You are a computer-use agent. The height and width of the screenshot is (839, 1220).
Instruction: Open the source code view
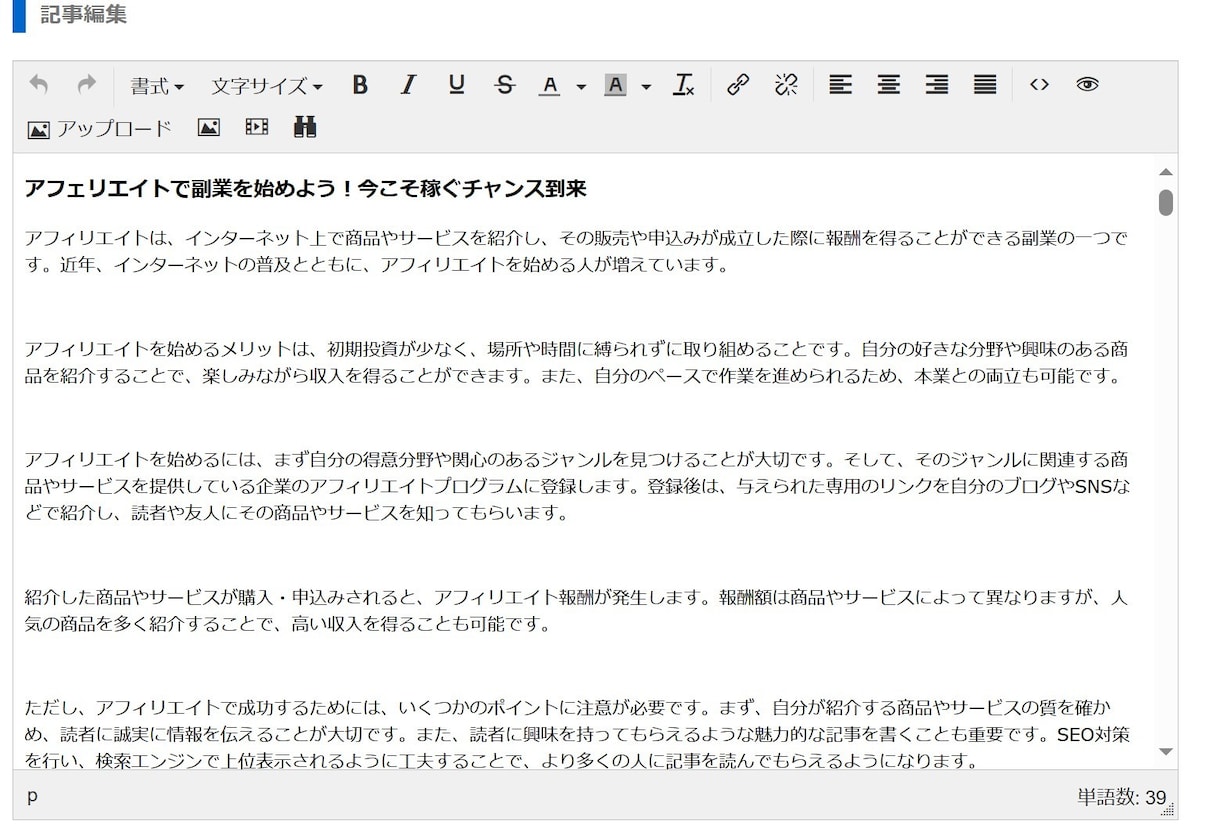[1039, 85]
